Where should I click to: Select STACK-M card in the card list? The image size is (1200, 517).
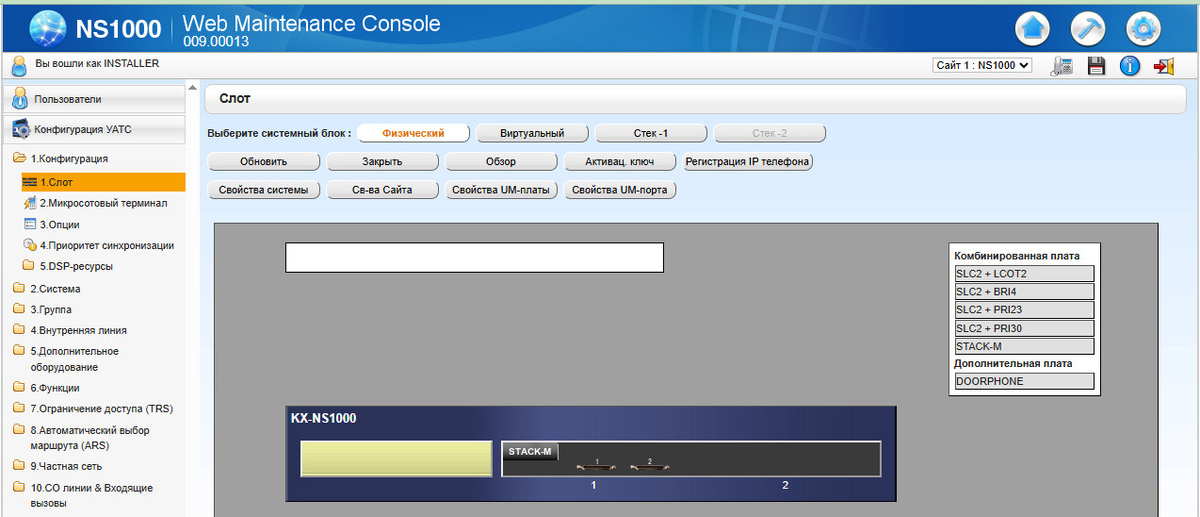point(1024,346)
